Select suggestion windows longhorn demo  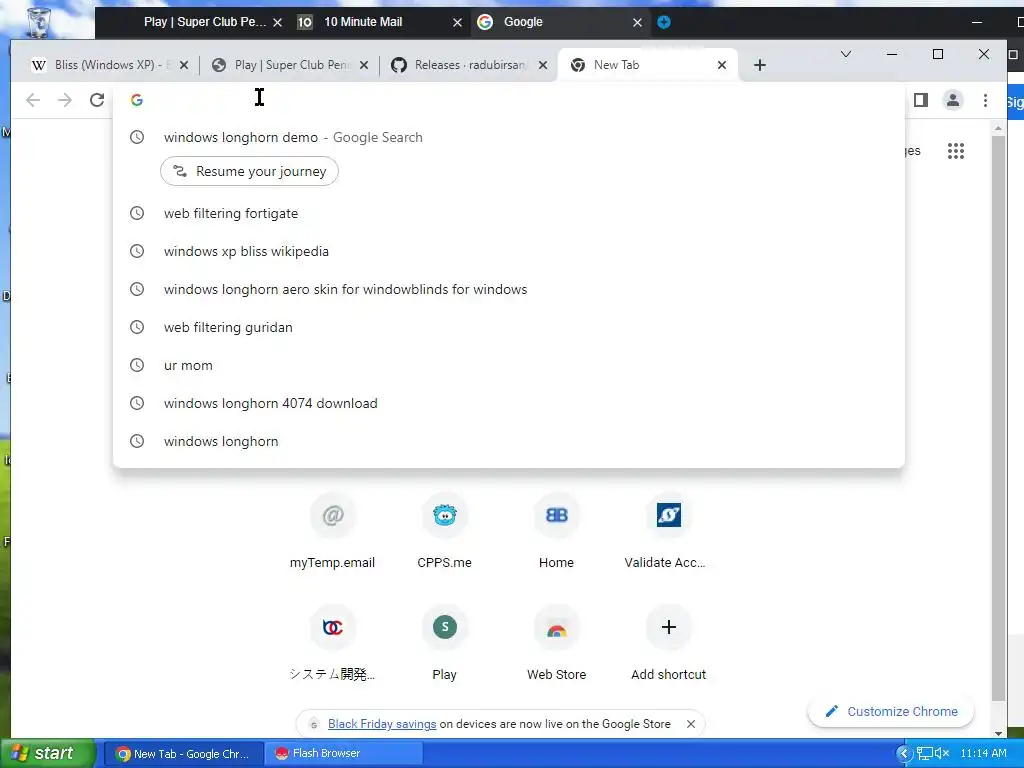coord(509,137)
